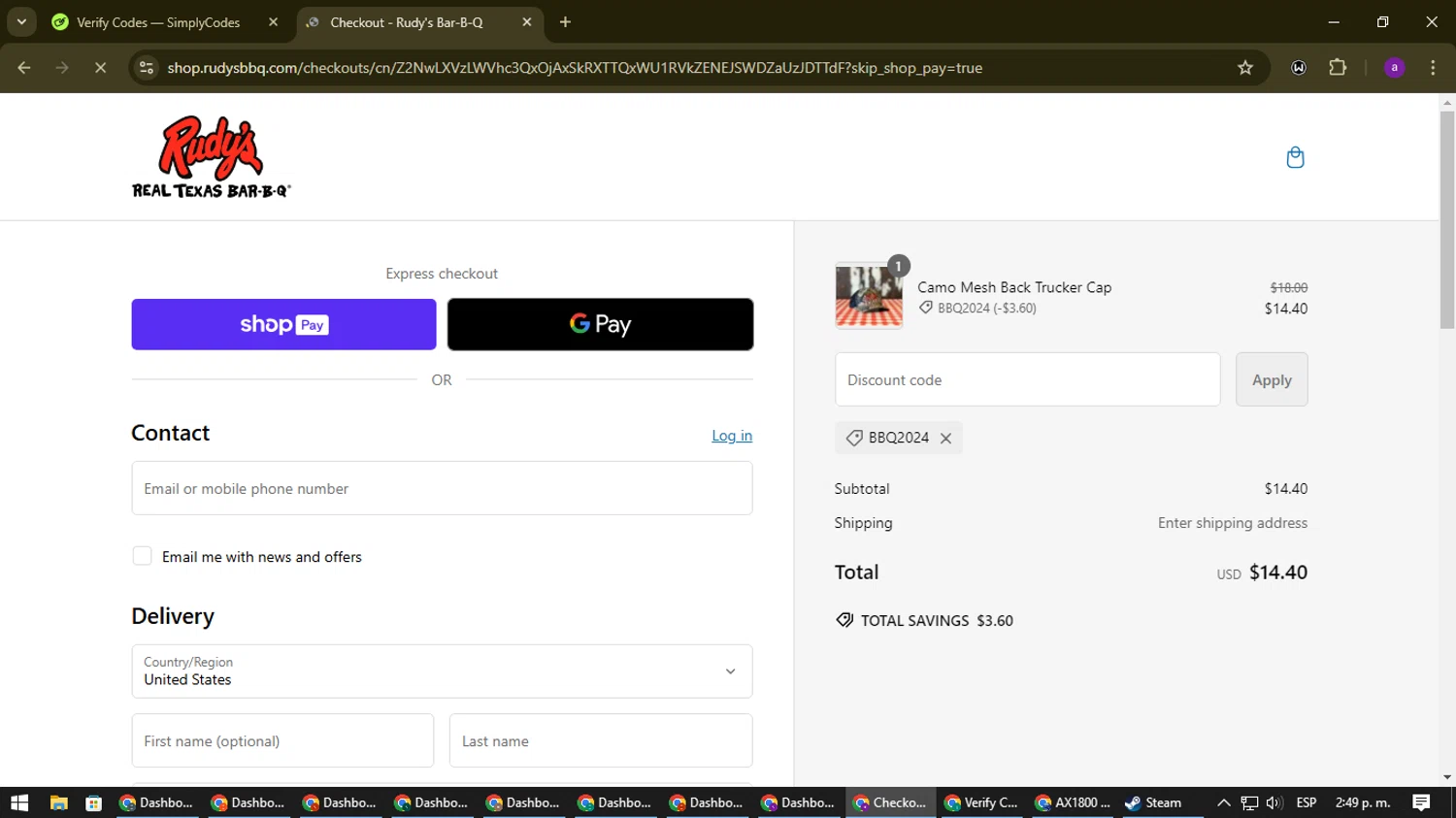Click the taskbar clock showing 2:49 p. m.
The height and width of the screenshot is (818, 1456).
(x=1363, y=802)
